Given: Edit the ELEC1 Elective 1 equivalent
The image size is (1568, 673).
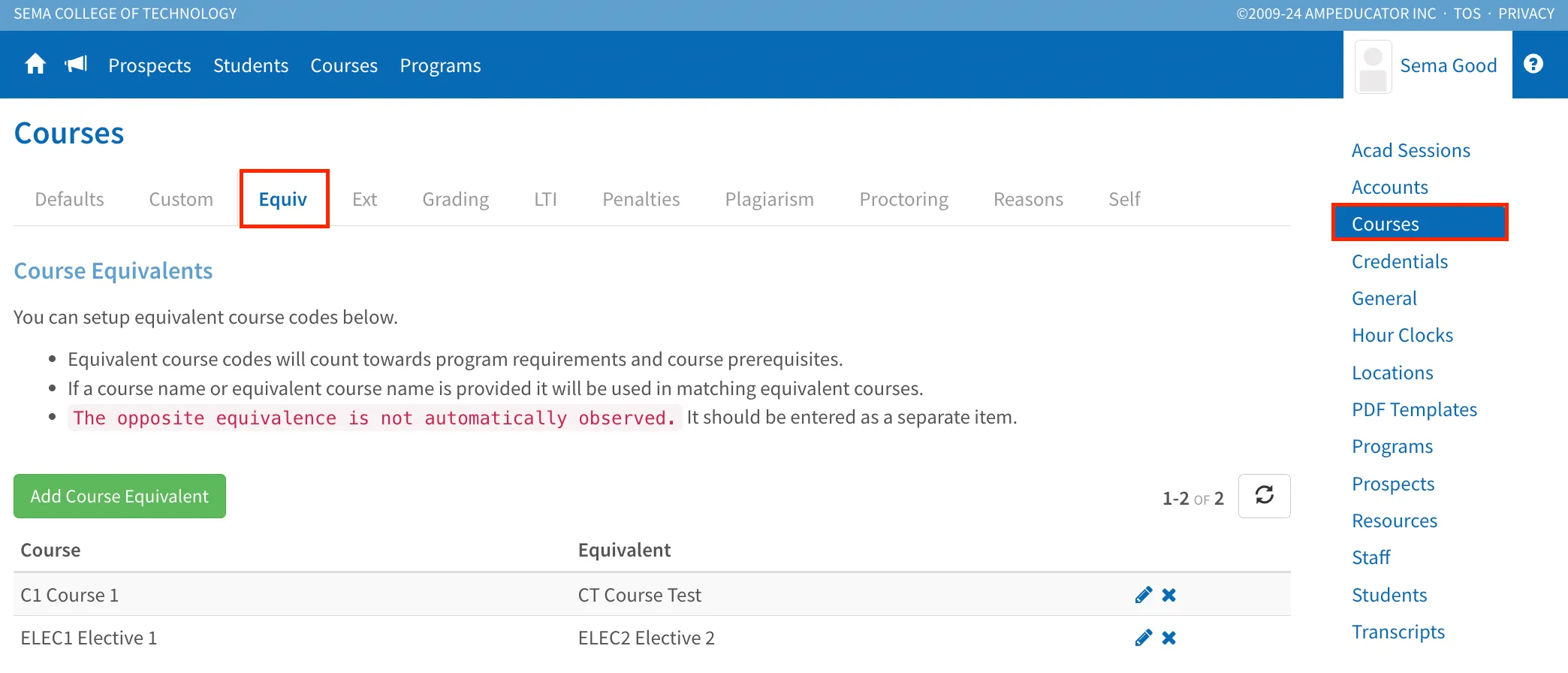Looking at the screenshot, I should pos(1144,638).
